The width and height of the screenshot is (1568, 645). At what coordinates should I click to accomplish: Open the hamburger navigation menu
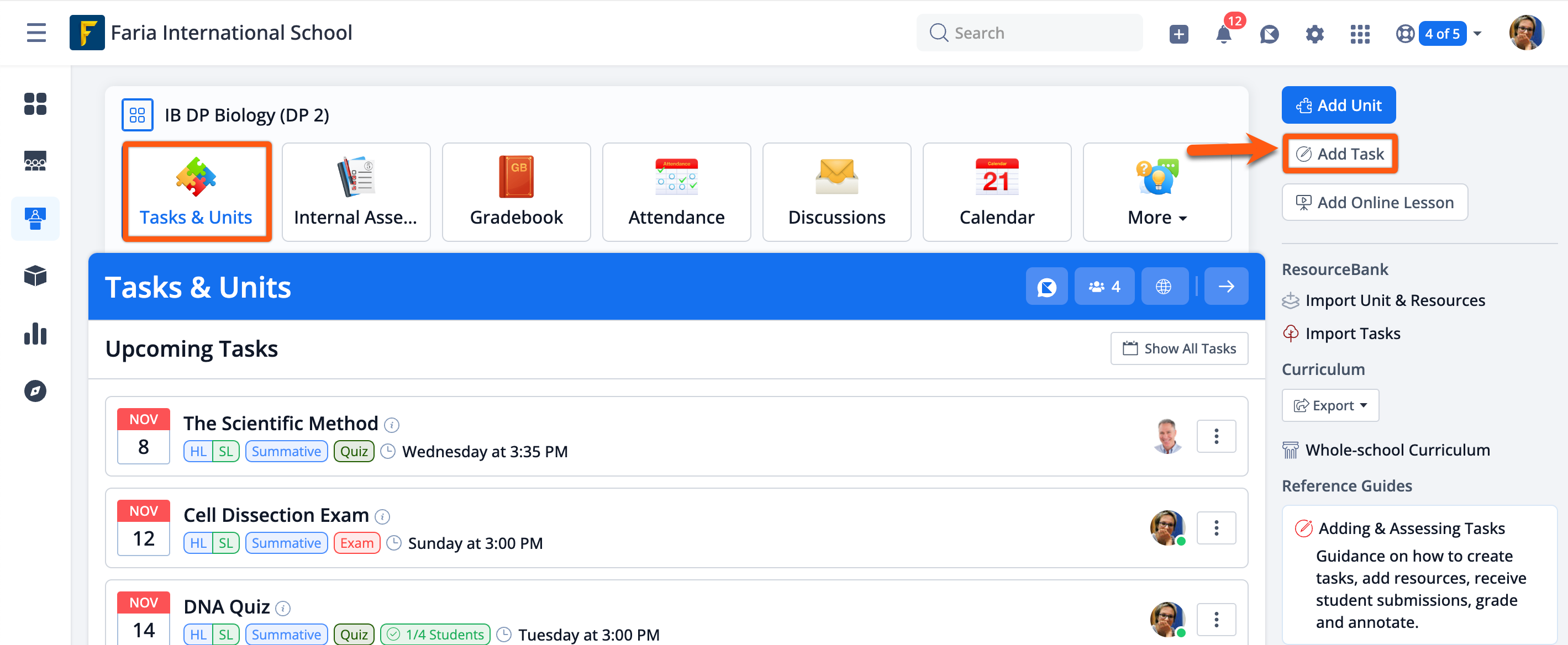click(36, 32)
